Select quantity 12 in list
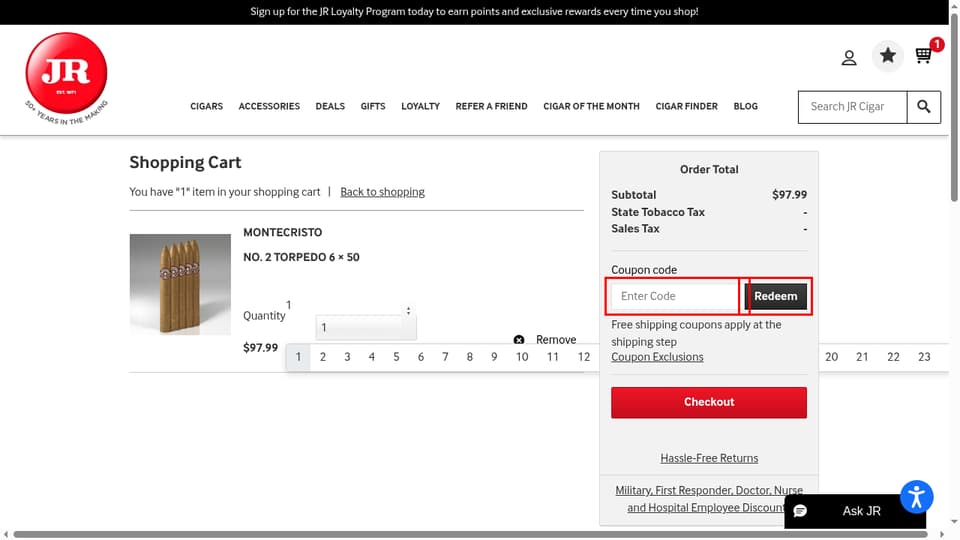The width and height of the screenshot is (960, 540). [x=583, y=357]
